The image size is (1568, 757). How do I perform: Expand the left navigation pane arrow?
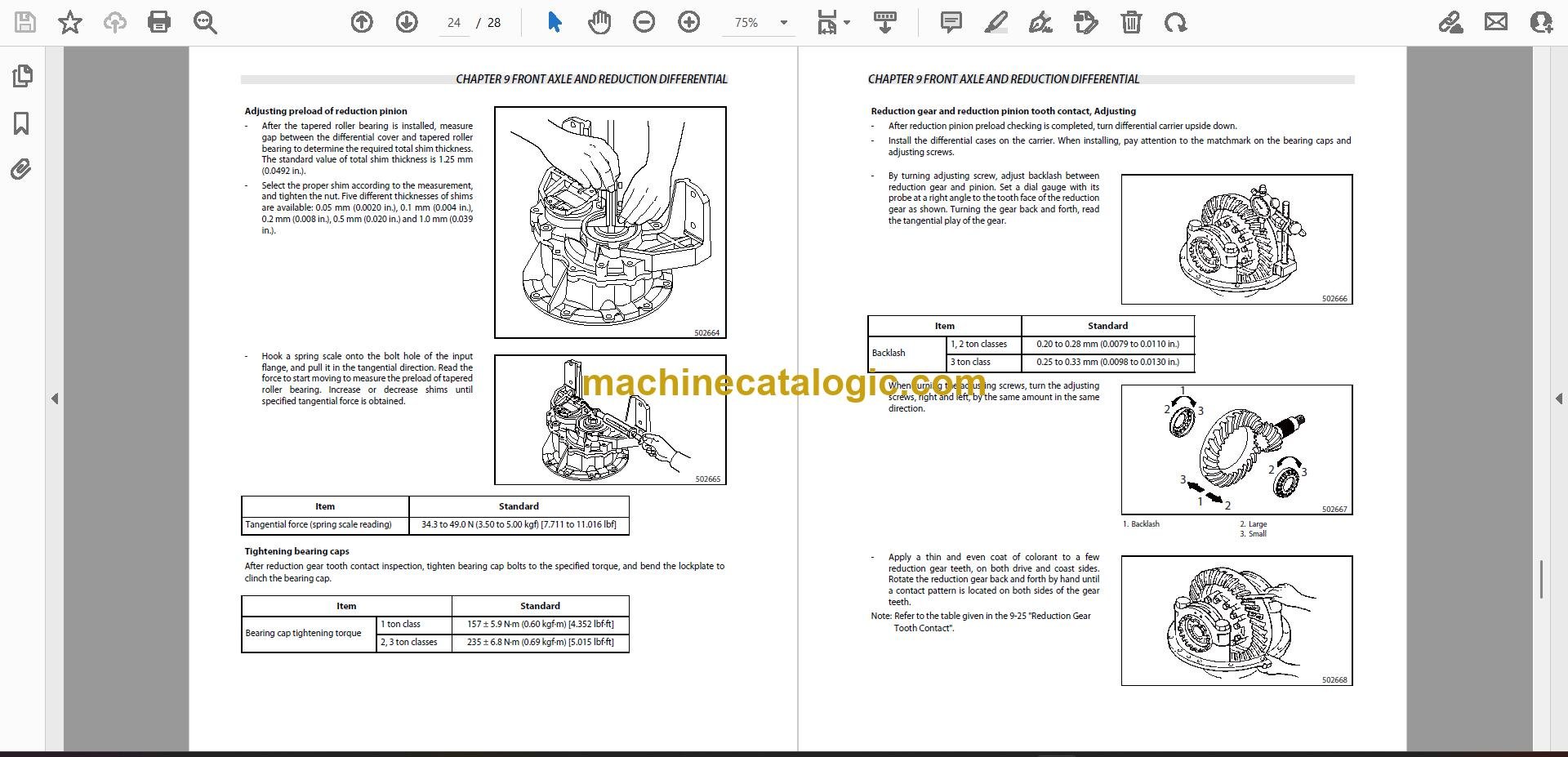pos(55,399)
